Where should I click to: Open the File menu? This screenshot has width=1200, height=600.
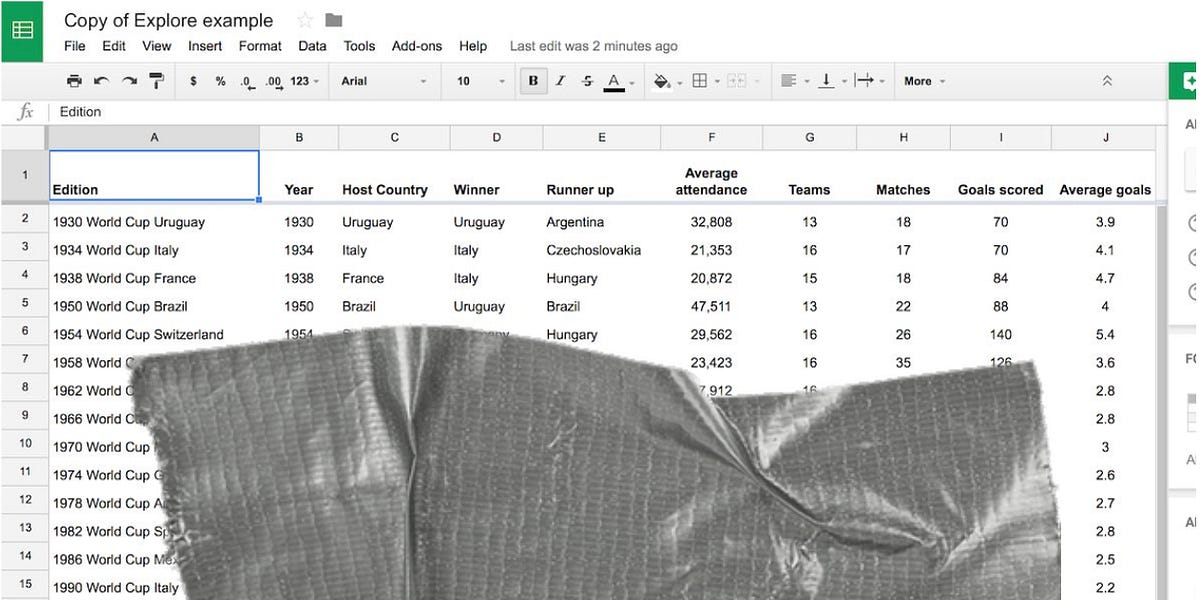pos(75,46)
